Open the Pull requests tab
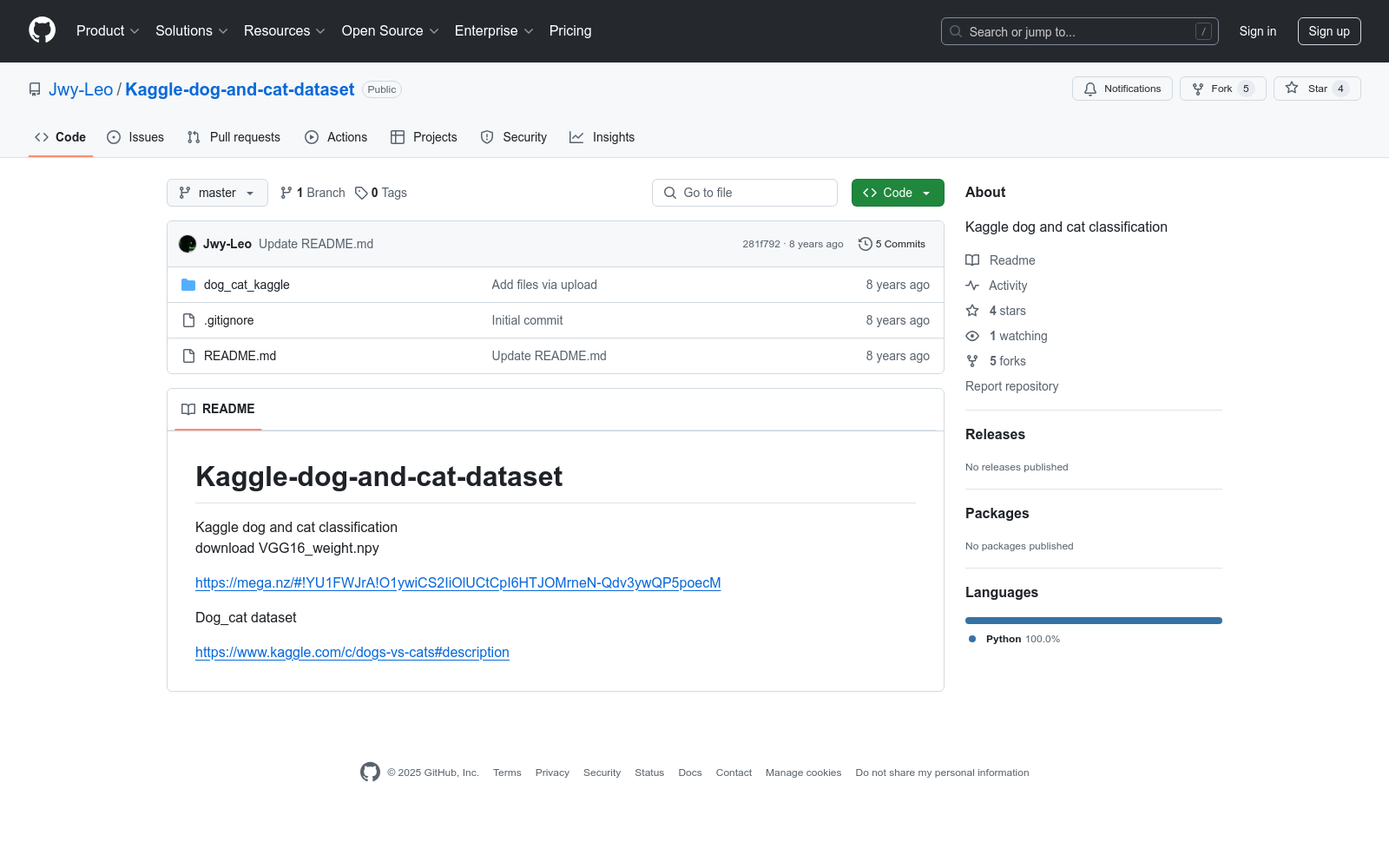1389x868 pixels. 234,137
